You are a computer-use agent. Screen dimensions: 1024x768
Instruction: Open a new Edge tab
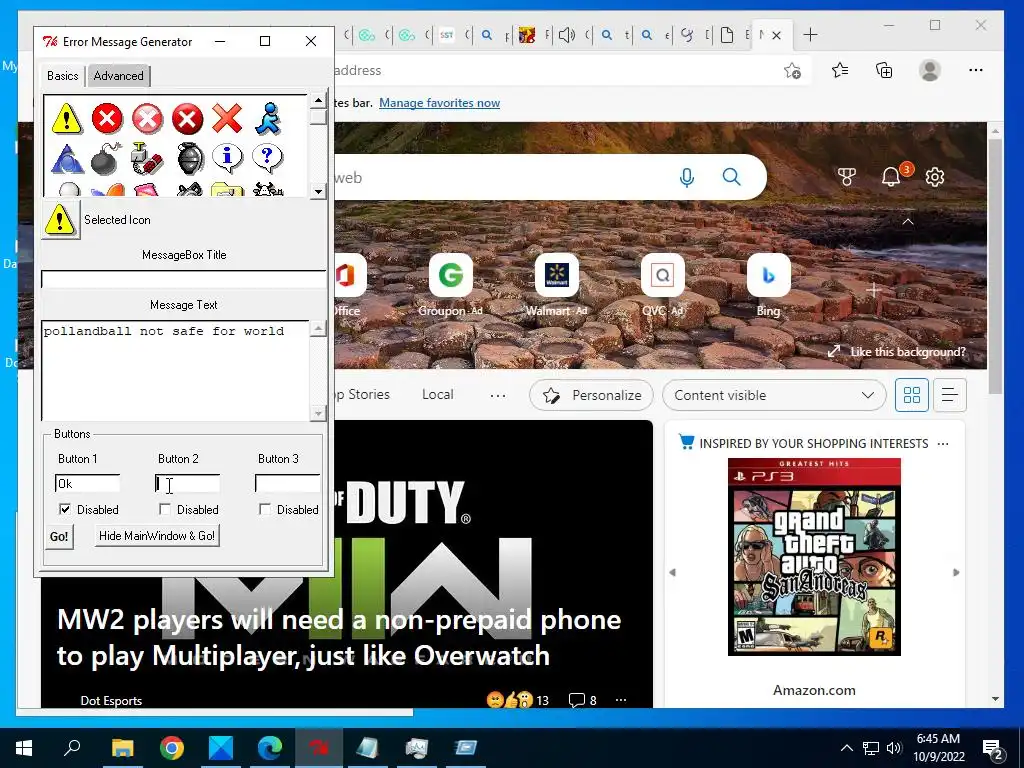tap(810, 35)
